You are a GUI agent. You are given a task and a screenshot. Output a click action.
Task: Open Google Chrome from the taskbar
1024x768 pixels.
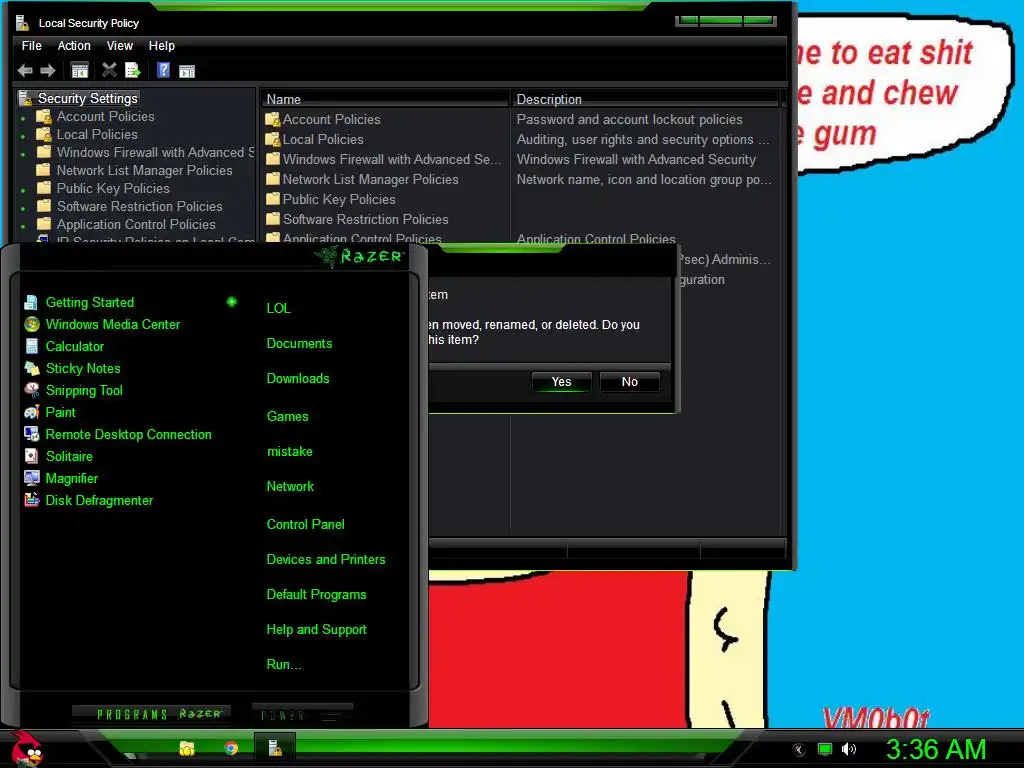point(231,748)
